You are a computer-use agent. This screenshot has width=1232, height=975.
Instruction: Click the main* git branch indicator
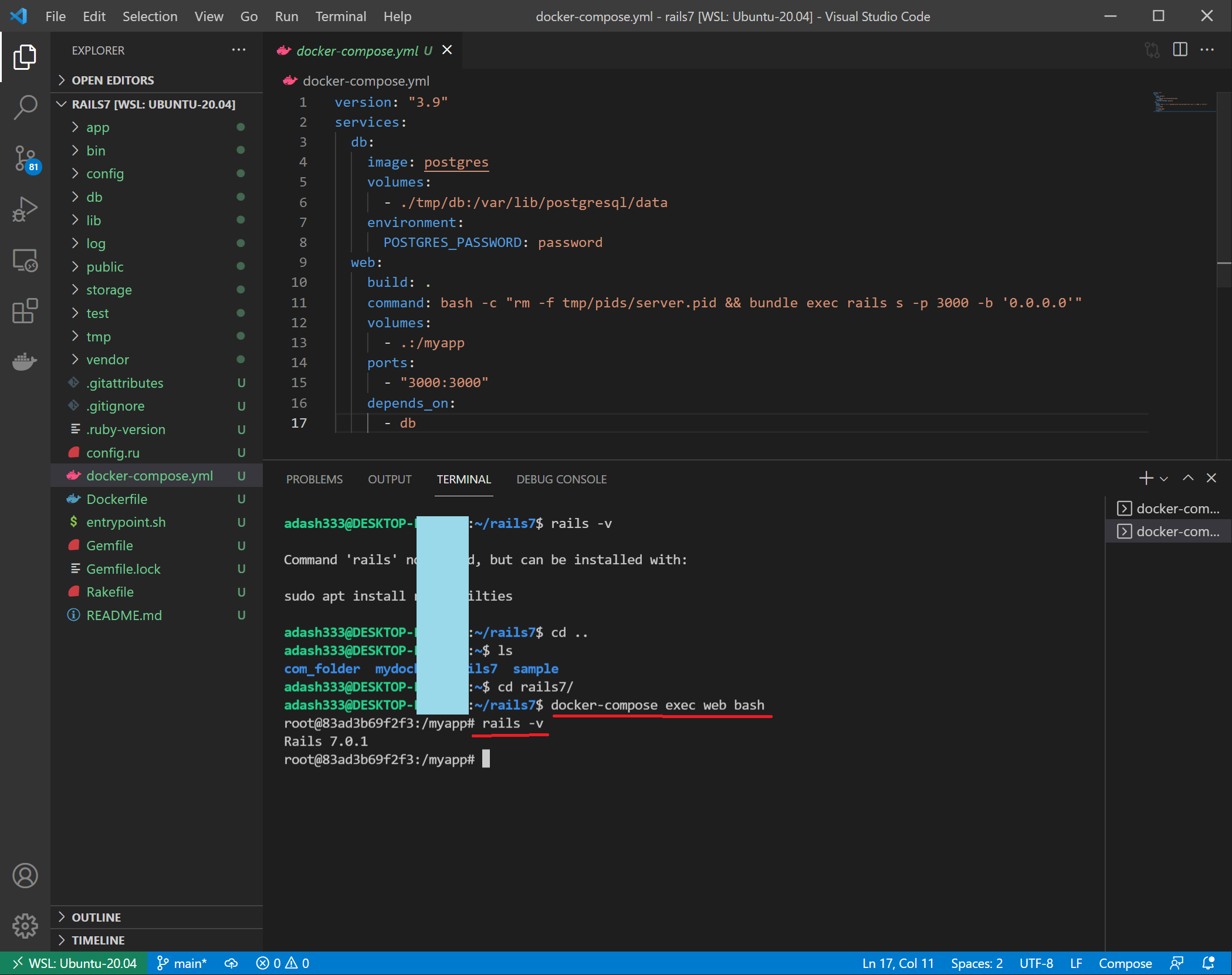182,963
